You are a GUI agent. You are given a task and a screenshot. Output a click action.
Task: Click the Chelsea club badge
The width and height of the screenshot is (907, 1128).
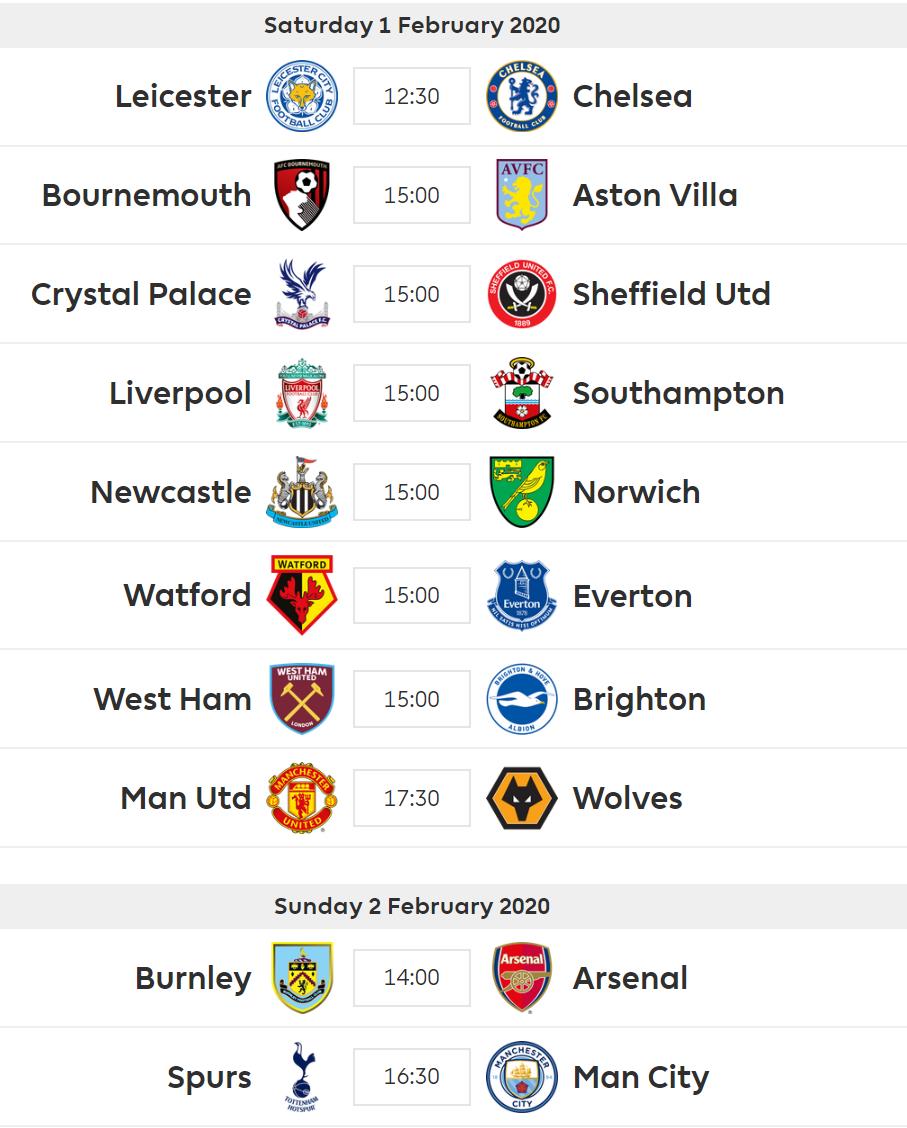521,96
